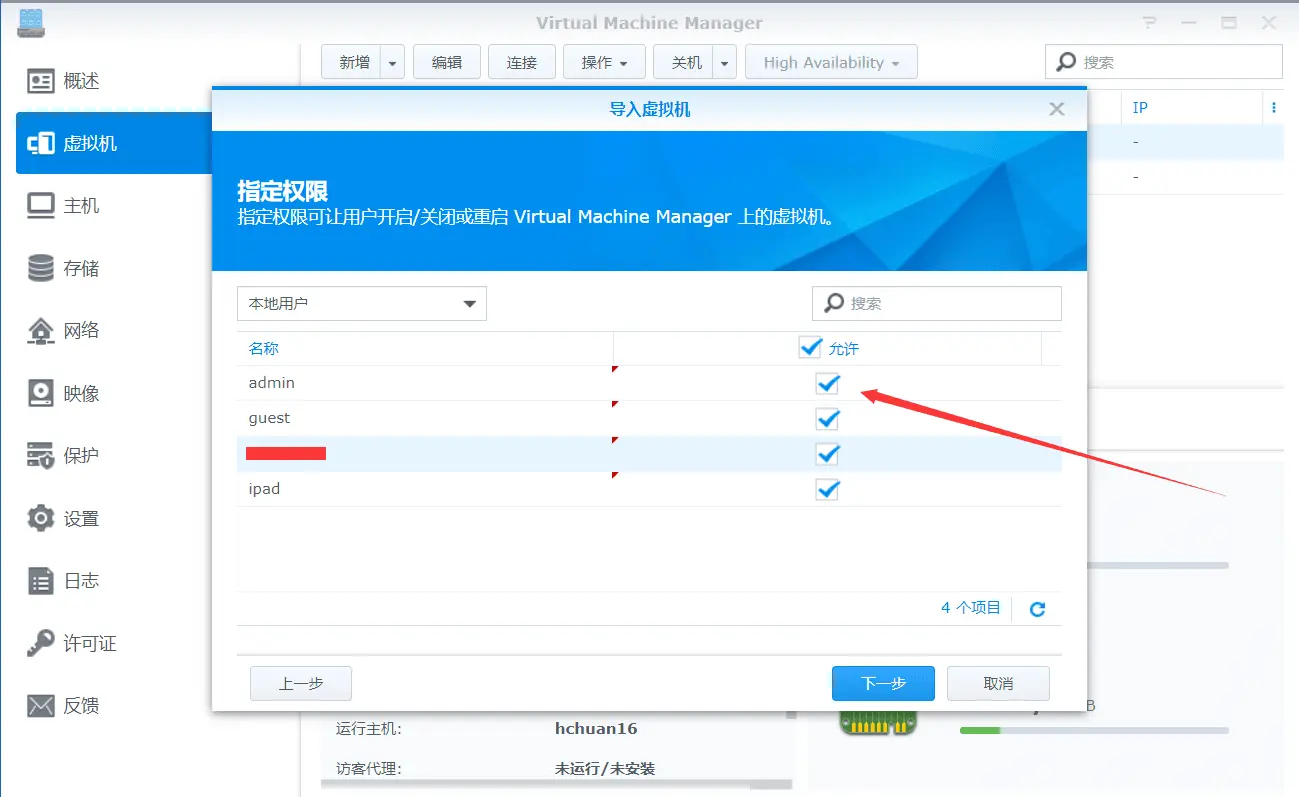Click the green memory usage bar
This screenshot has width=1299, height=797.
[980, 731]
